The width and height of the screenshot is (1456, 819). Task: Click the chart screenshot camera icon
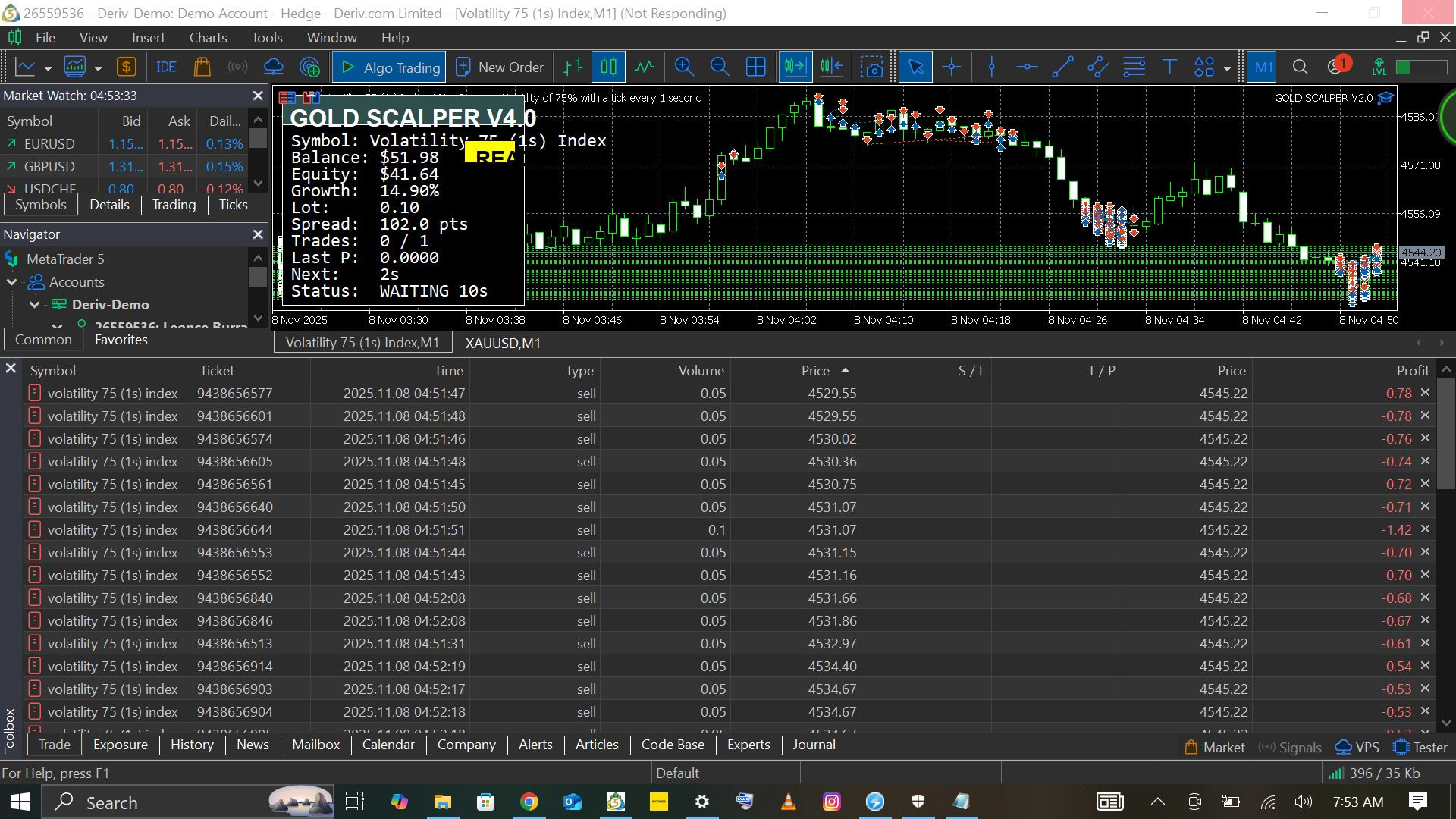tap(872, 67)
